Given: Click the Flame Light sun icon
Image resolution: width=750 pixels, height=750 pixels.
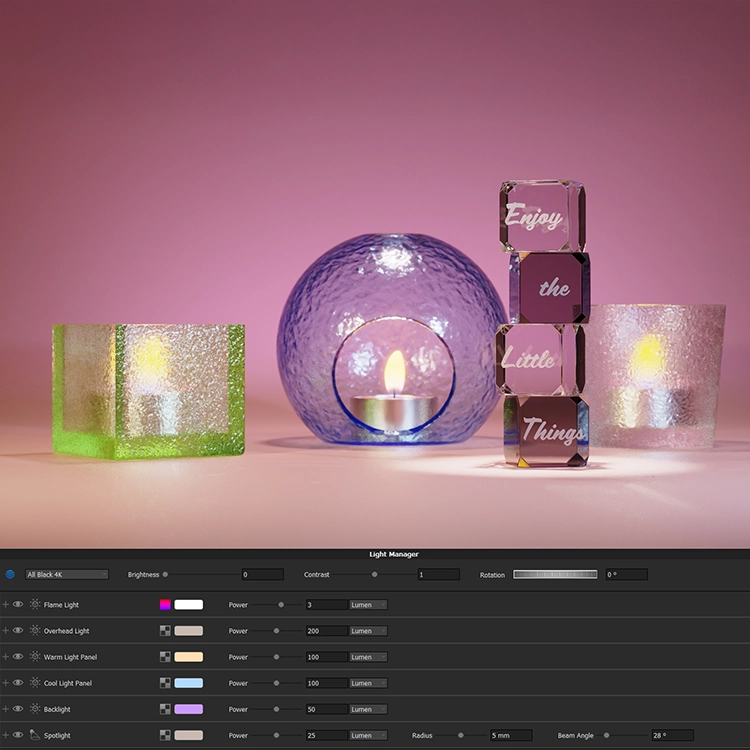Looking at the screenshot, I should coord(34,605).
